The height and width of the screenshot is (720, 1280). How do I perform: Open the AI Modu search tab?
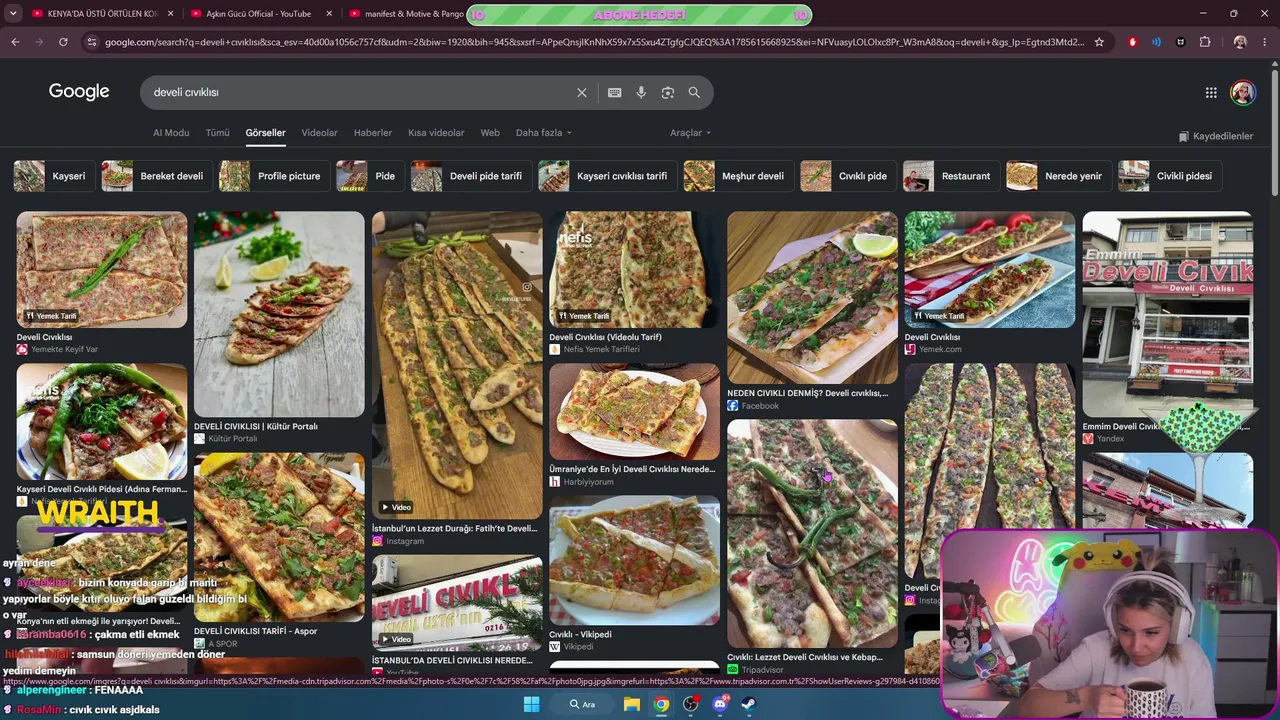coord(171,133)
